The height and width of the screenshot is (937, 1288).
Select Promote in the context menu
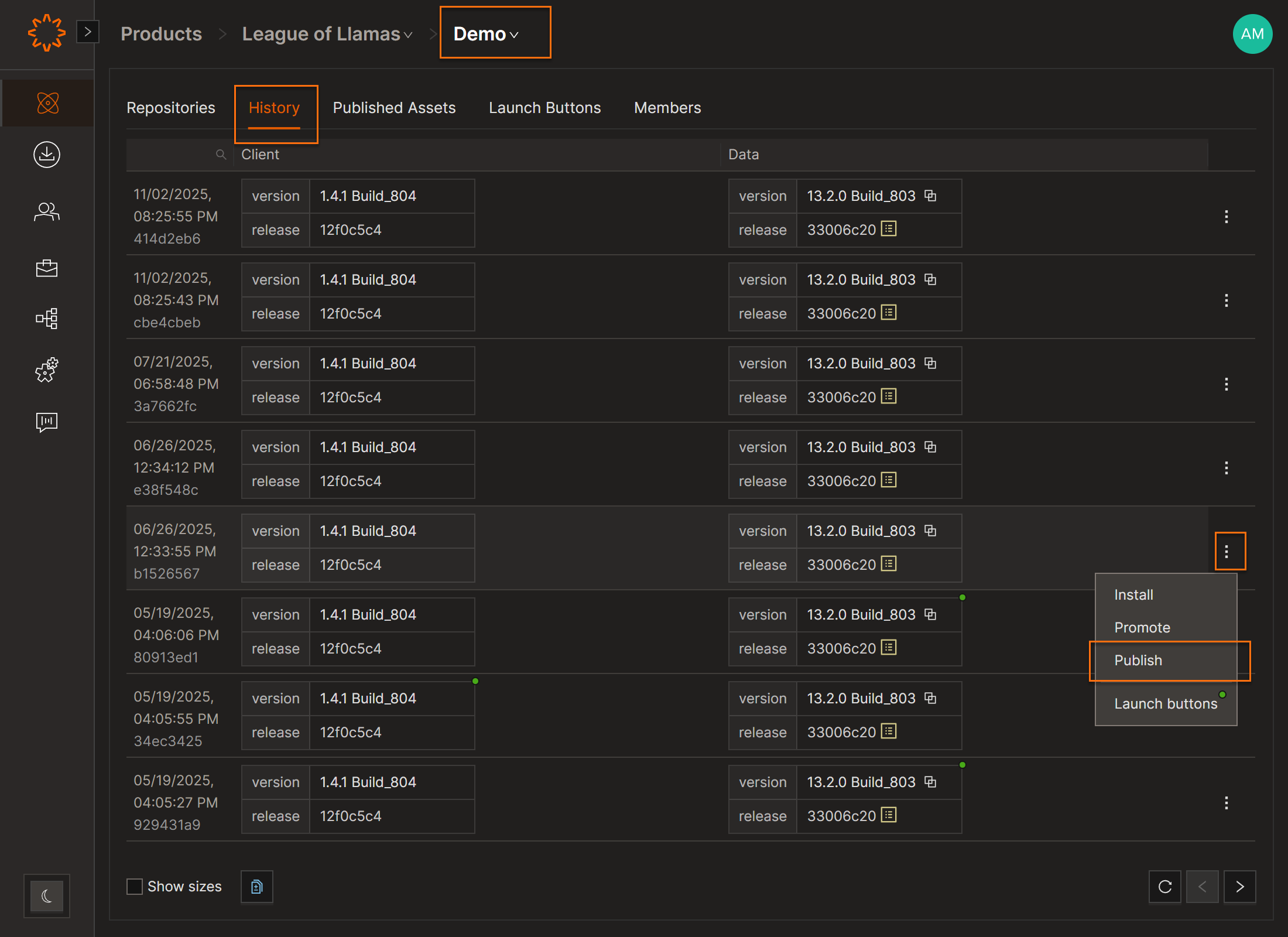pyautogui.click(x=1142, y=628)
